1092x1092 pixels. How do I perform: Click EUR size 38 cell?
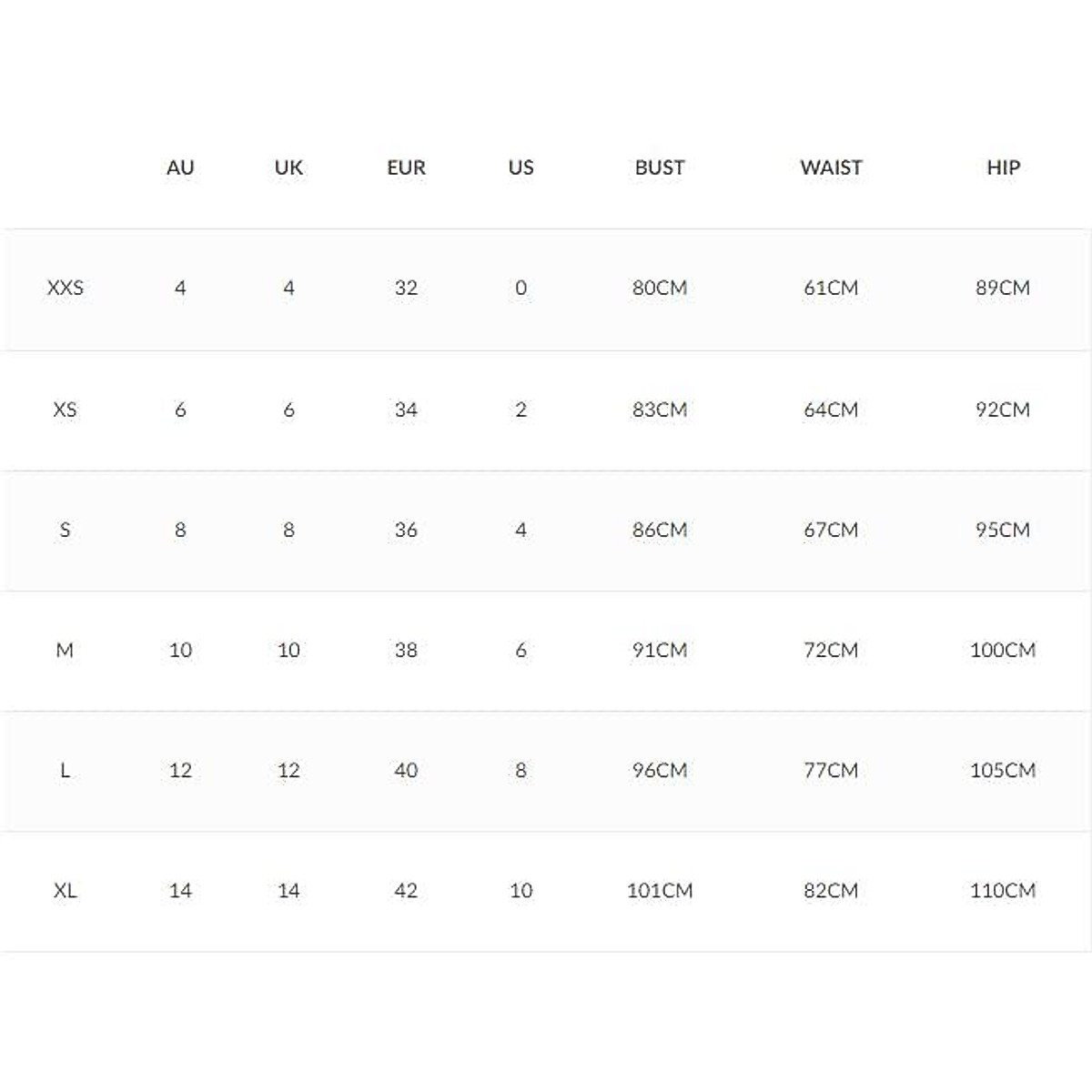[406, 650]
